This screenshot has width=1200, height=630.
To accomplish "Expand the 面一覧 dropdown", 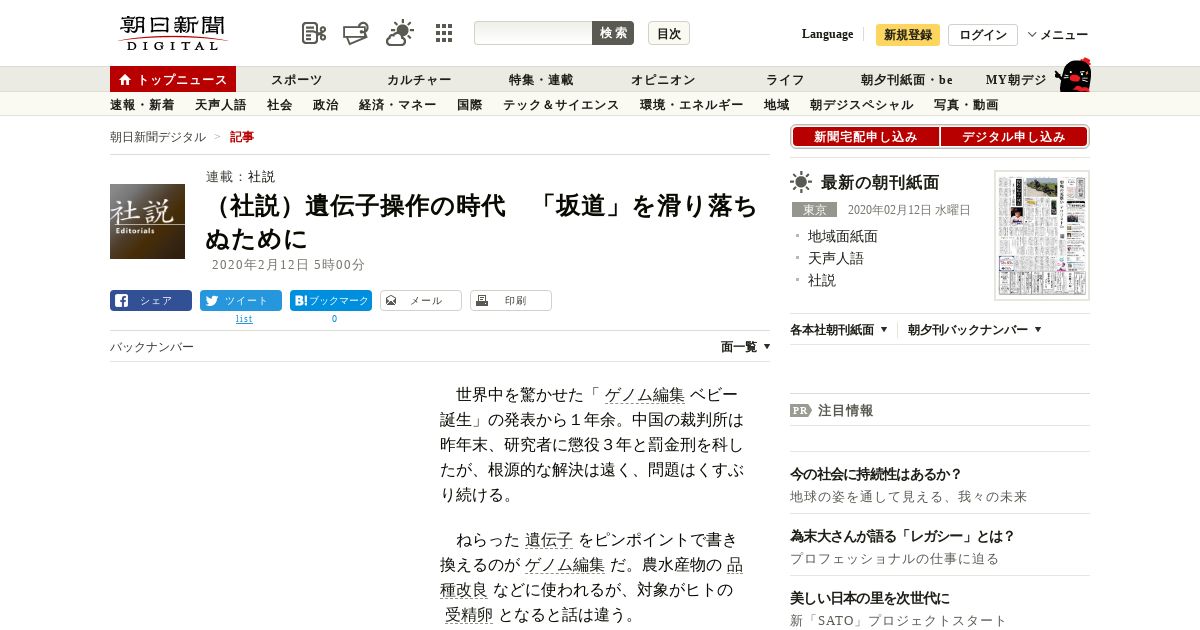I will click(746, 347).
